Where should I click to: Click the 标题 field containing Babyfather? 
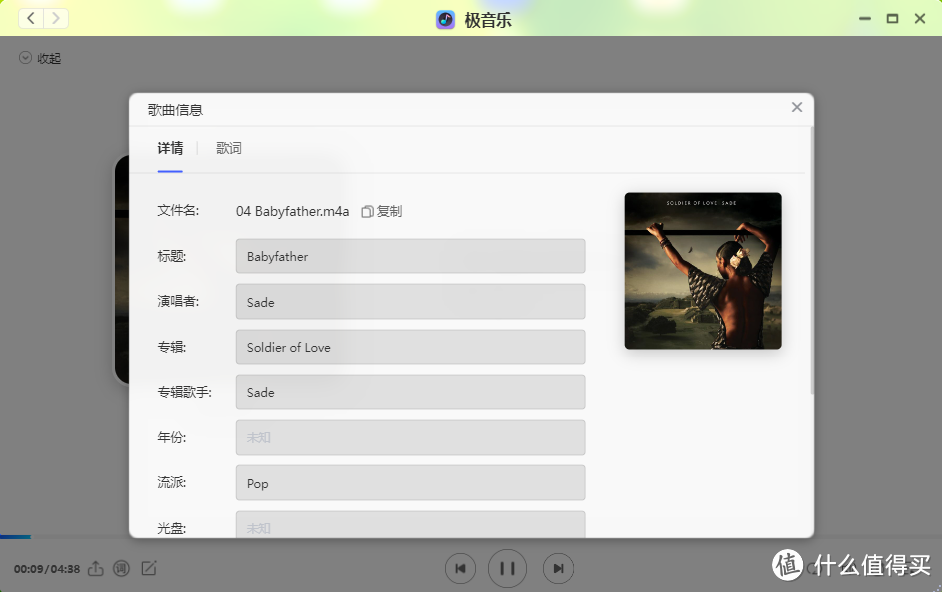pyautogui.click(x=410, y=257)
